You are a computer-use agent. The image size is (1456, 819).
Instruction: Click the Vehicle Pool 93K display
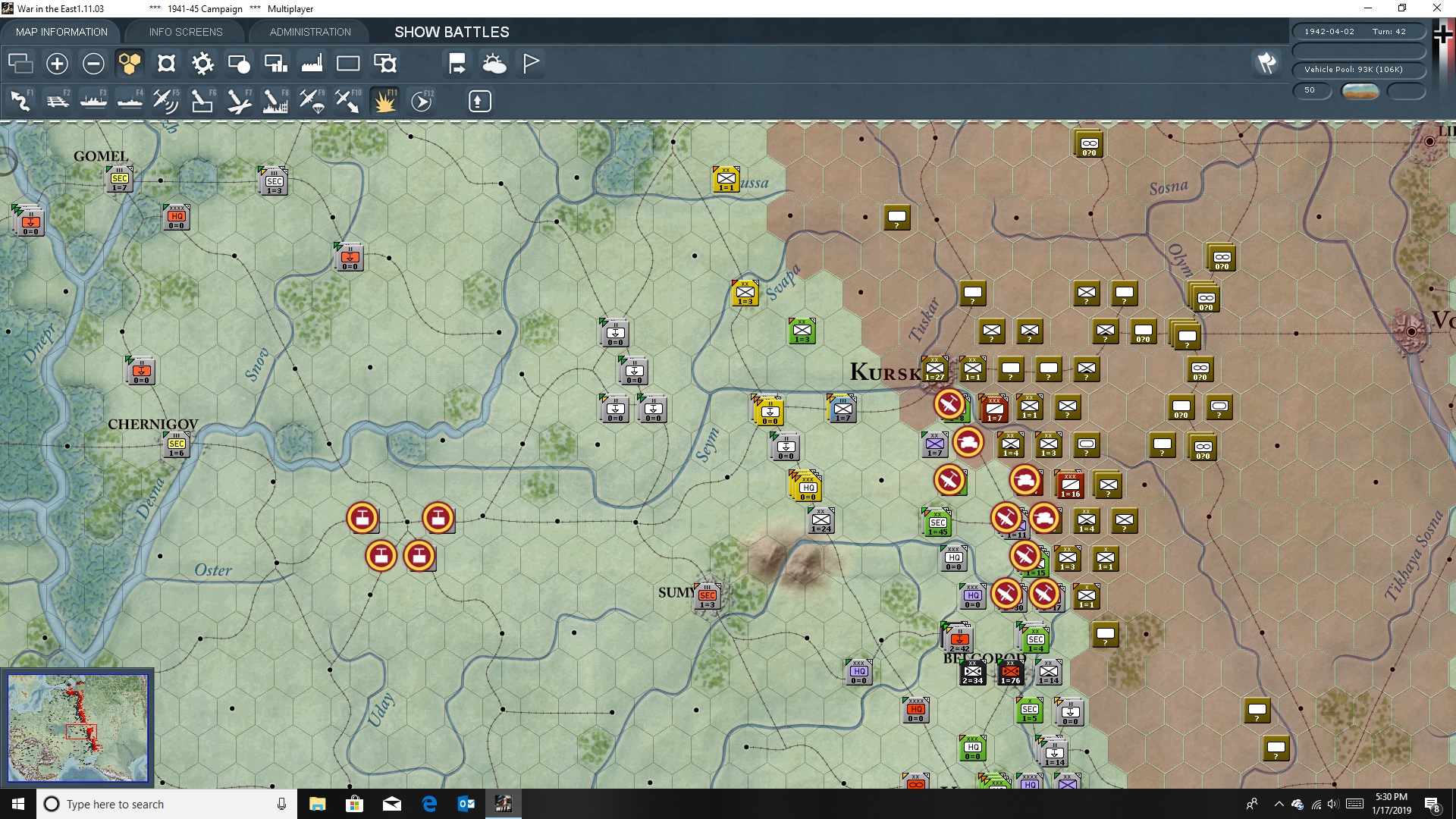pos(1358,69)
